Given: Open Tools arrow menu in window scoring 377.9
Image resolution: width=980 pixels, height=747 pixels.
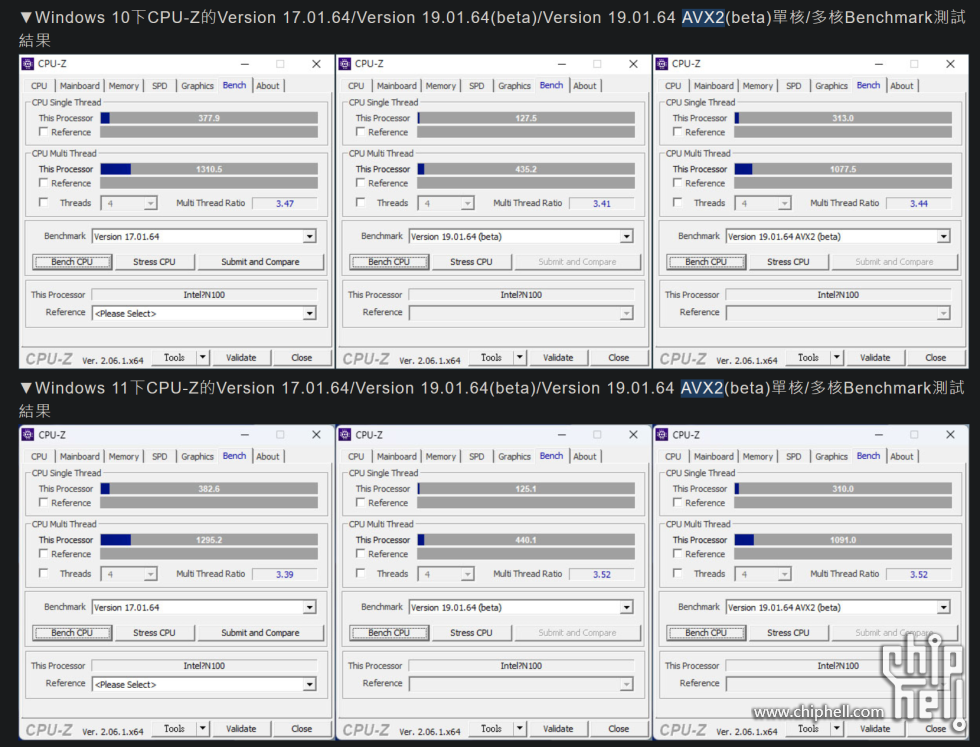Looking at the screenshot, I should pos(202,358).
